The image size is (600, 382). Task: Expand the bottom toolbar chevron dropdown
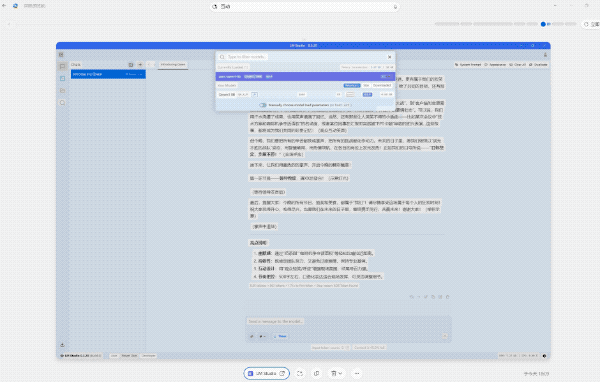[x=336, y=373]
